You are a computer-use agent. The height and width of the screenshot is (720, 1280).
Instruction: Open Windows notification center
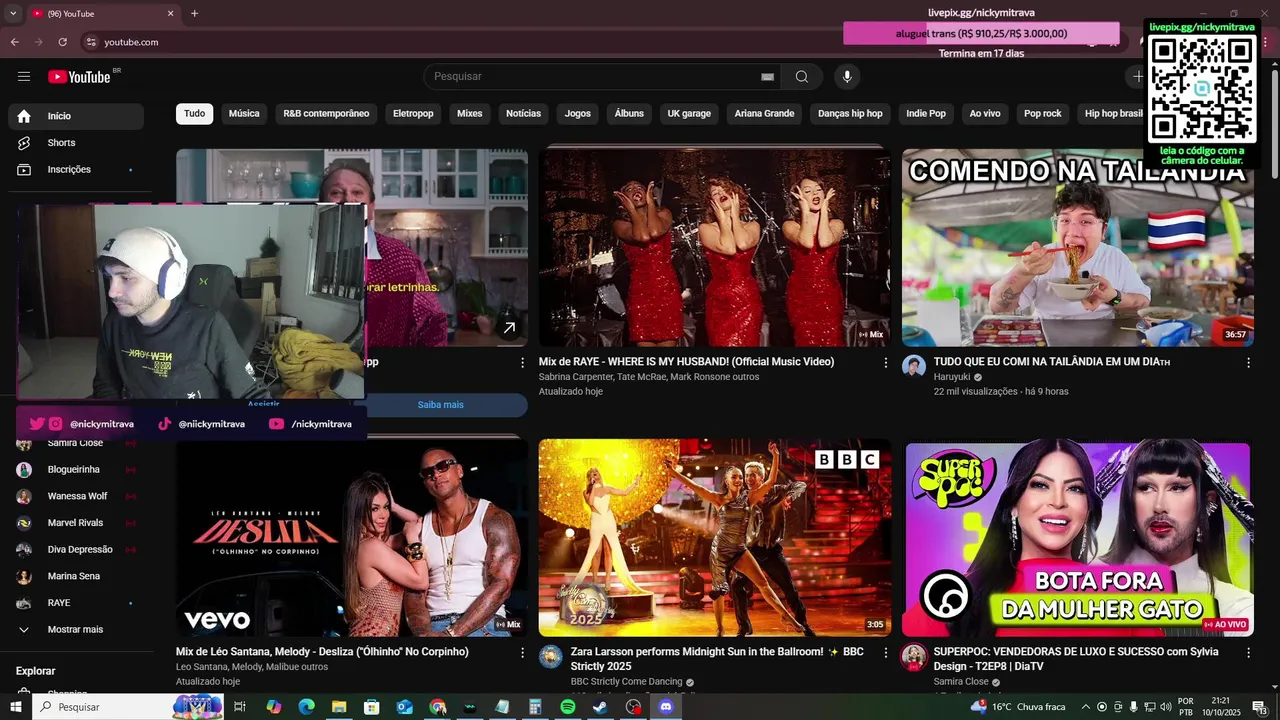[1259, 707]
